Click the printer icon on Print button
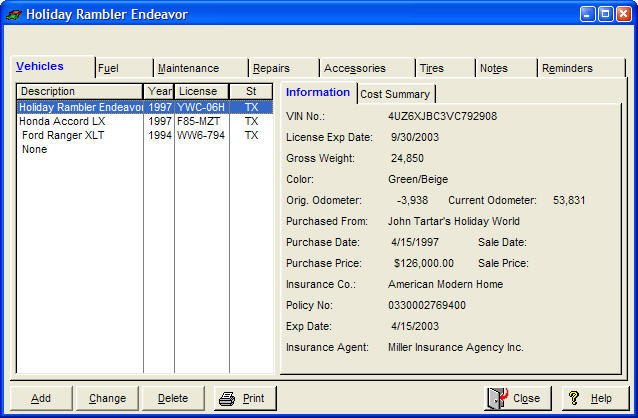This screenshot has width=638, height=418. coord(227,398)
